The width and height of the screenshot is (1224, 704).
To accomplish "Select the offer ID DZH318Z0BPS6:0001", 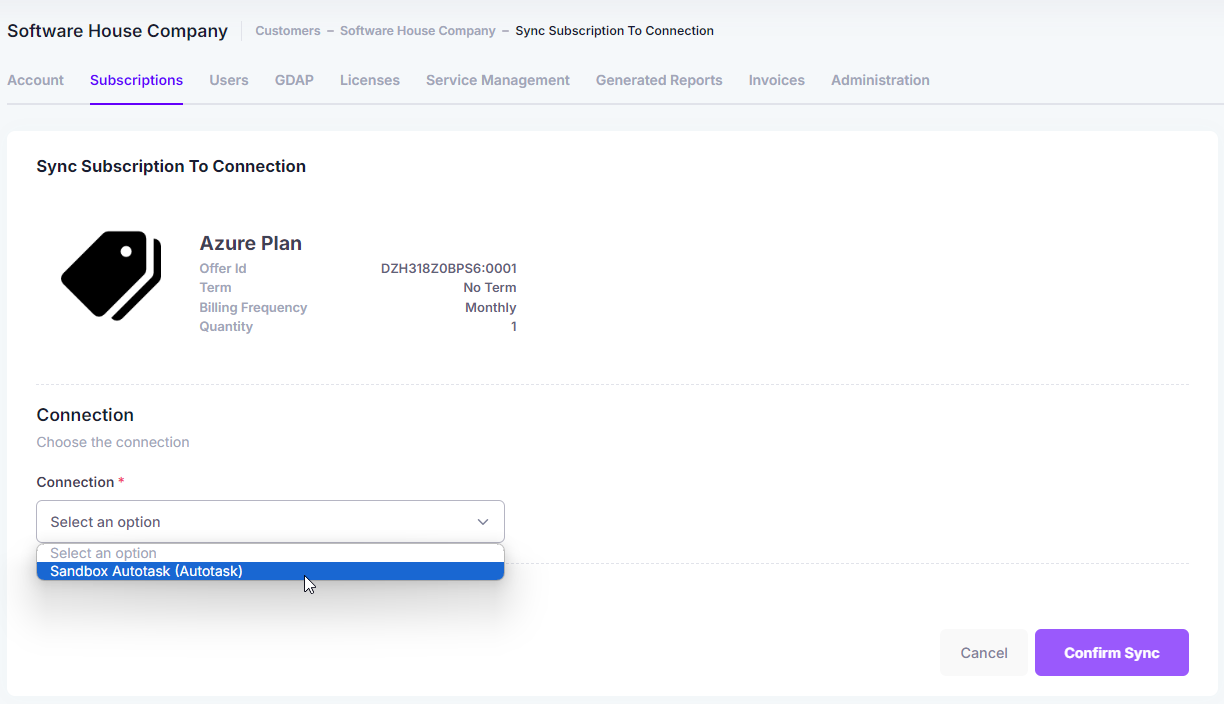I will point(449,268).
